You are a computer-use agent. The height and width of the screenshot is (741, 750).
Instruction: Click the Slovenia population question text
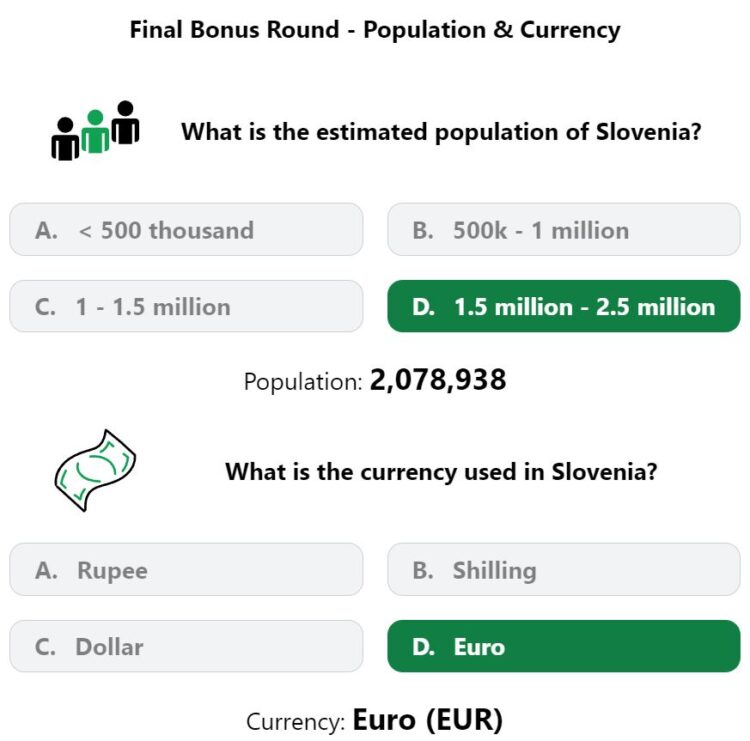click(441, 132)
